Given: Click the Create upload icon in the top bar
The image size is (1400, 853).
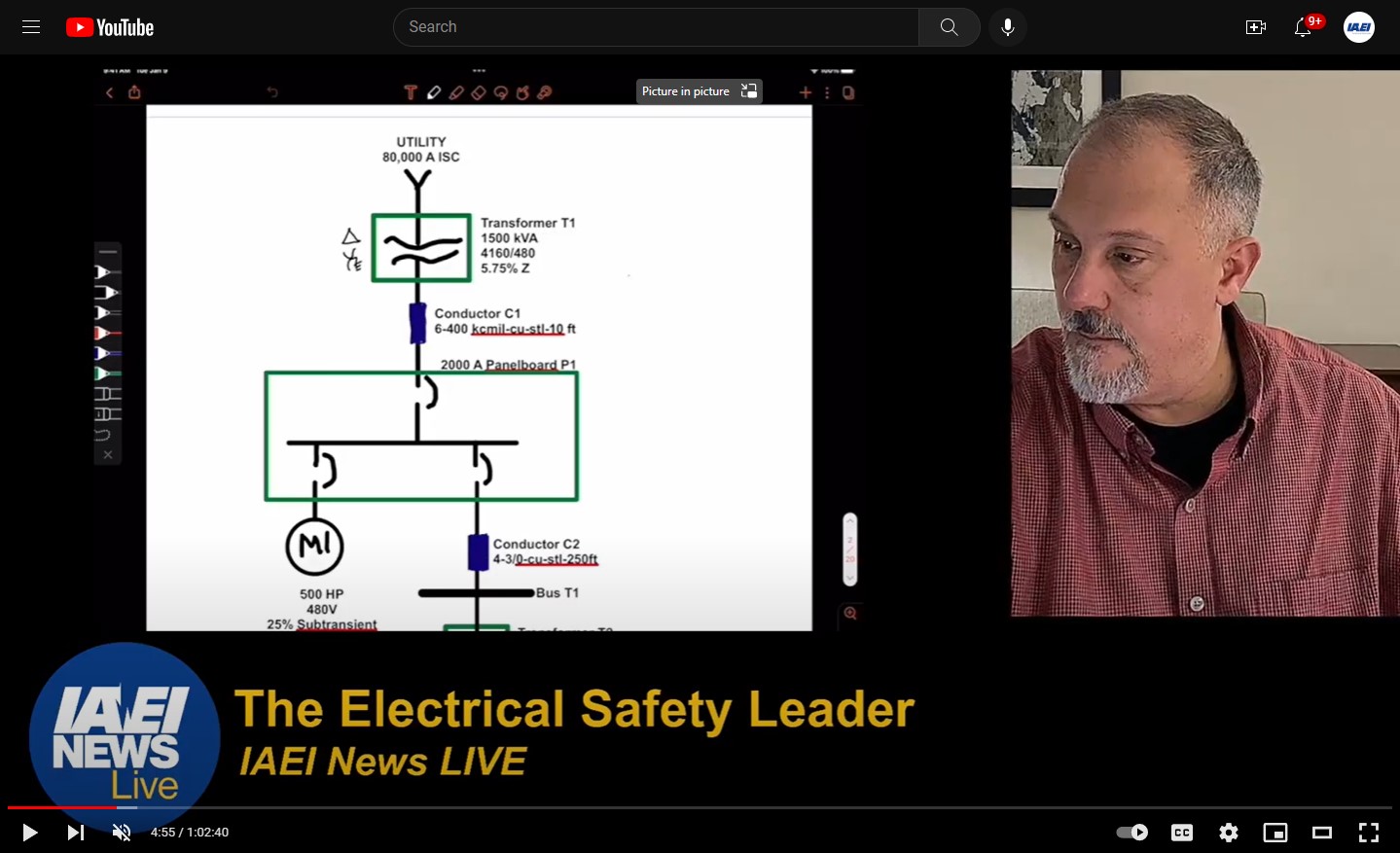Looking at the screenshot, I should point(1255,27).
